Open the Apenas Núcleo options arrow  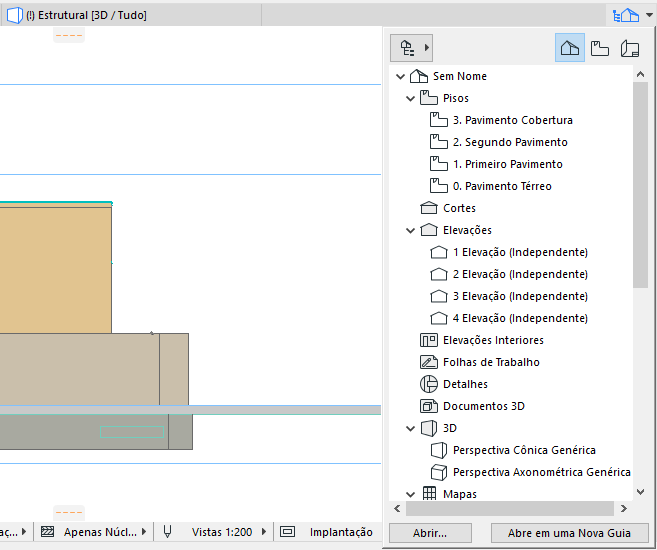144,532
